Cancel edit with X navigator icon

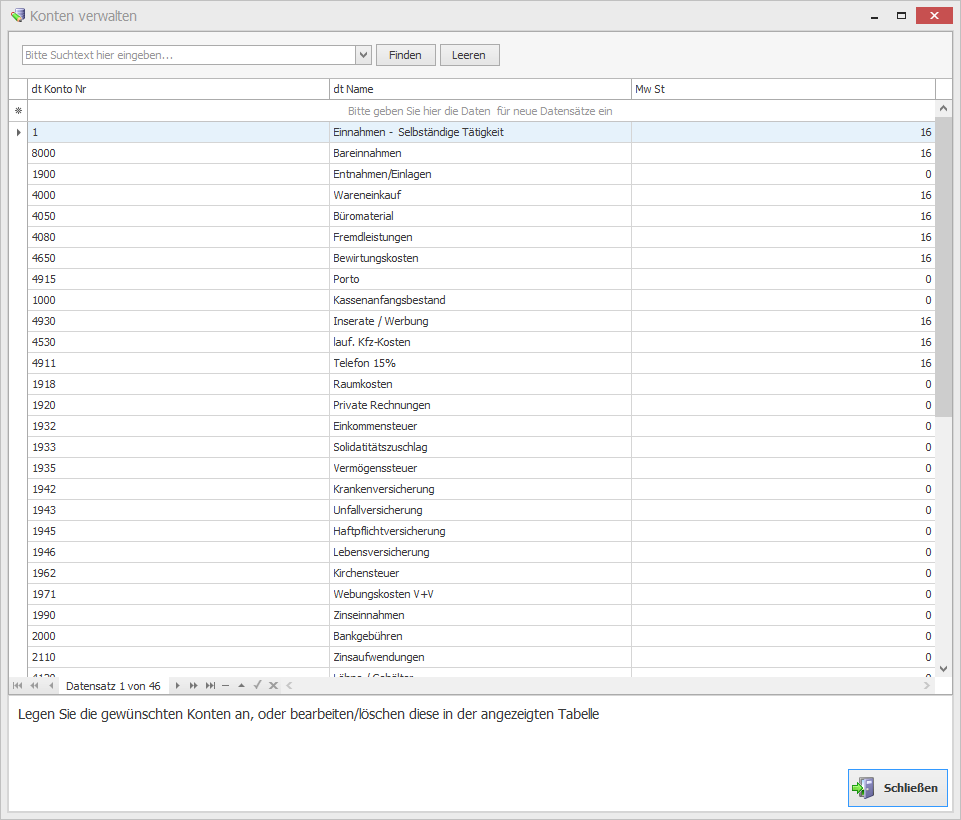click(x=273, y=686)
